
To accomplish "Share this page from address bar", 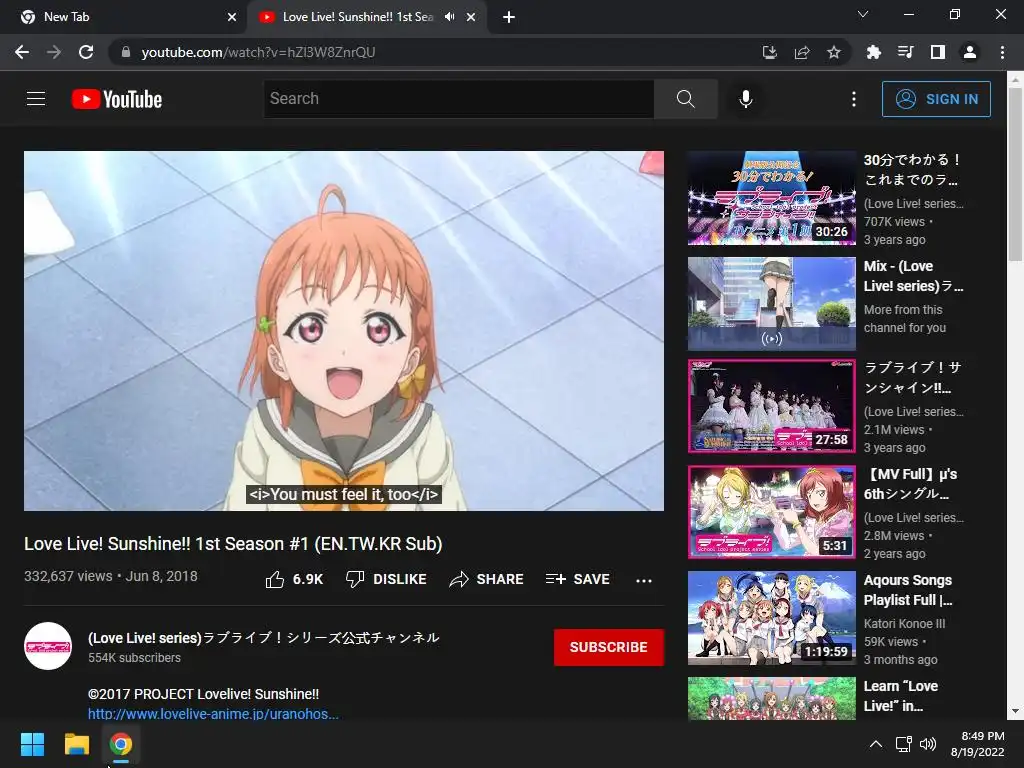I will coord(802,52).
